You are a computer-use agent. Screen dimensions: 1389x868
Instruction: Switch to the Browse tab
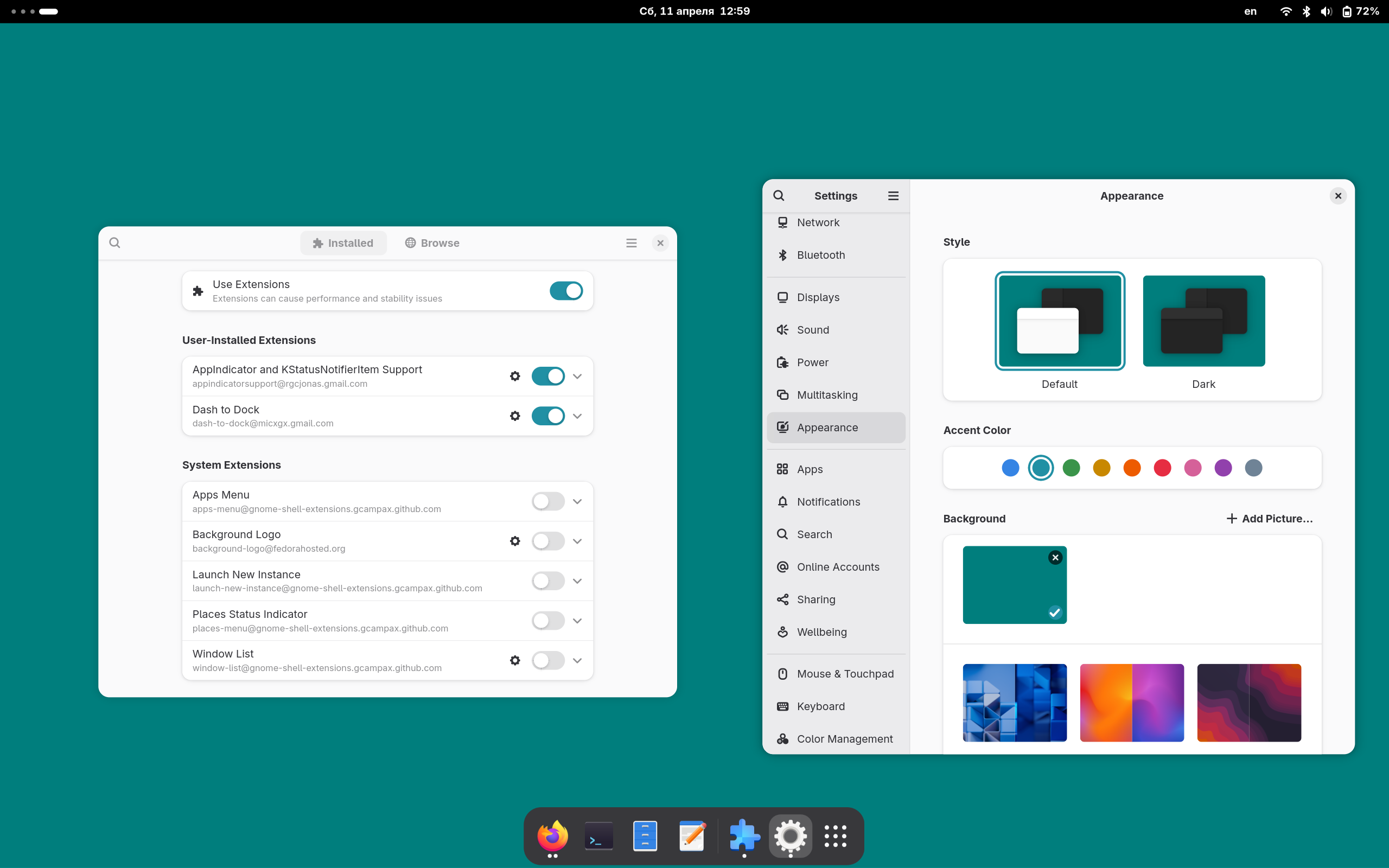pos(432,243)
